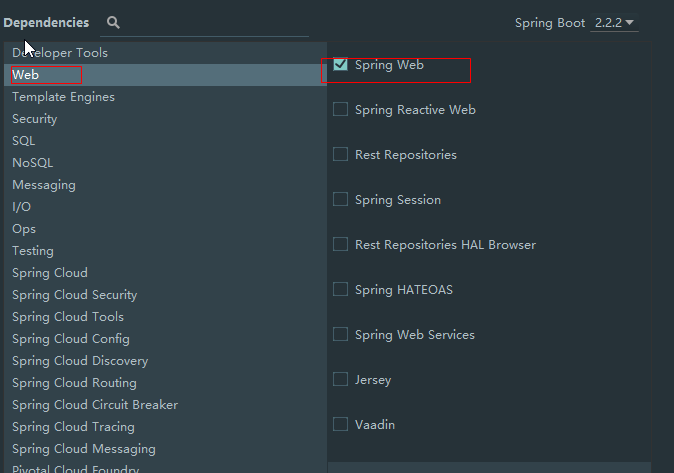Open the Messaging category
Viewport: 674px width, 473px height.
click(x=165, y=185)
